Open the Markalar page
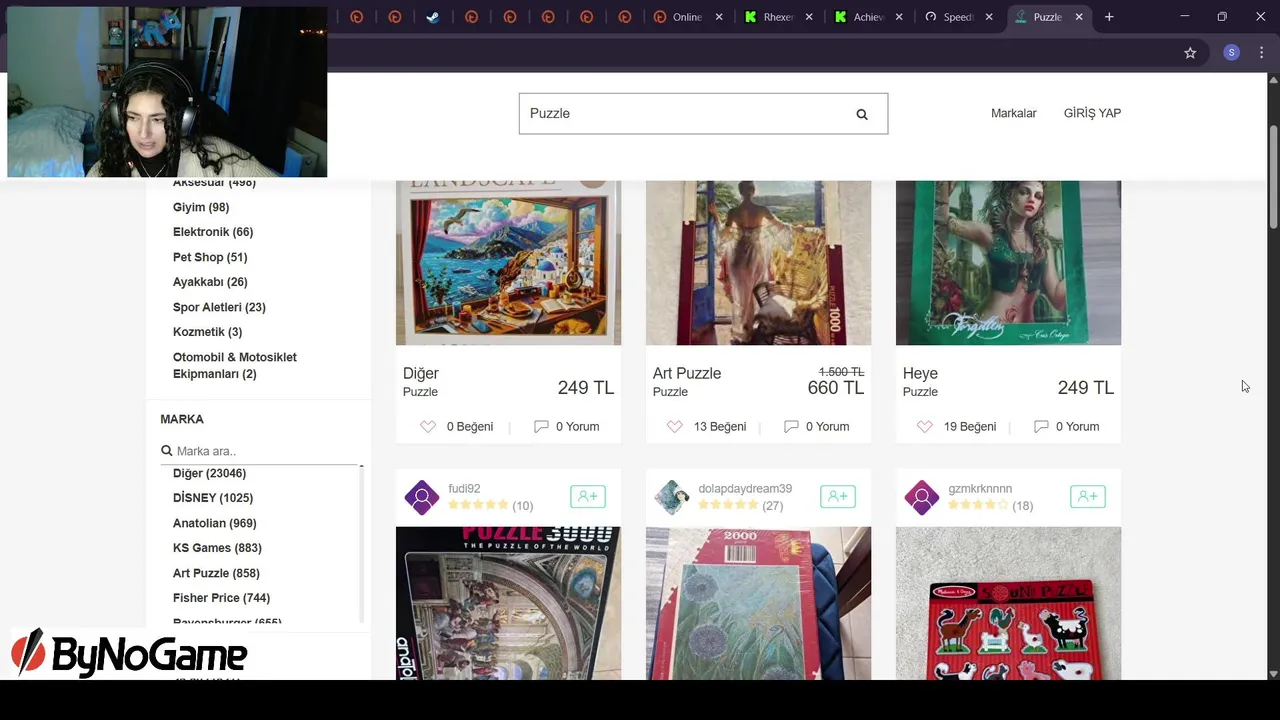Image resolution: width=1280 pixels, height=720 pixels. [1013, 113]
